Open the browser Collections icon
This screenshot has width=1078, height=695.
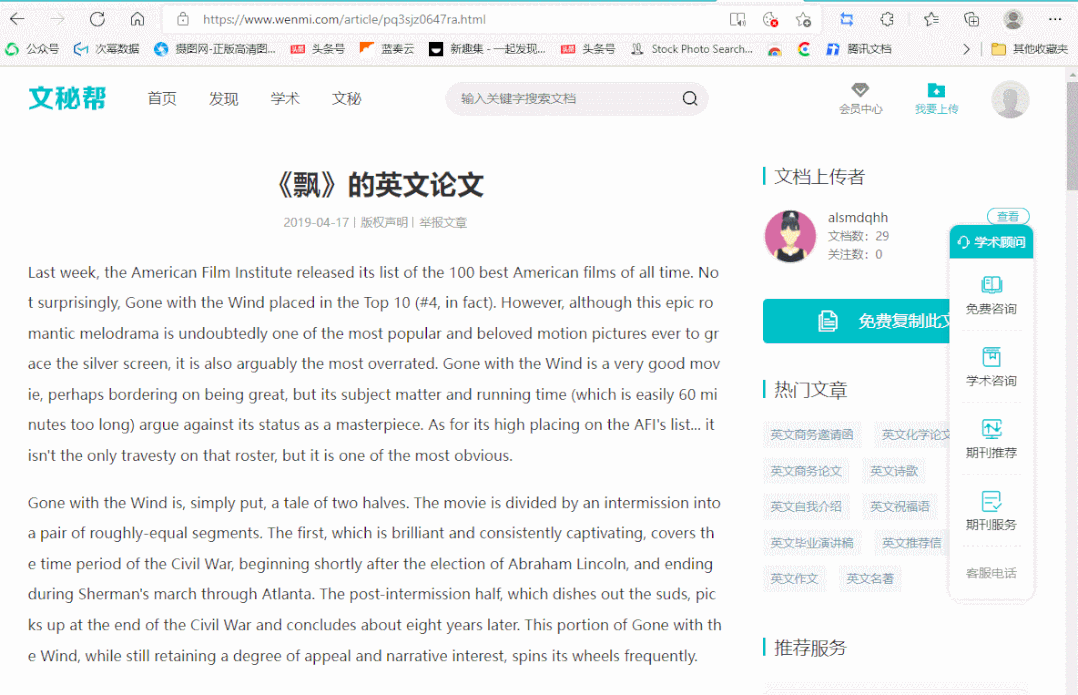coord(971,20)
